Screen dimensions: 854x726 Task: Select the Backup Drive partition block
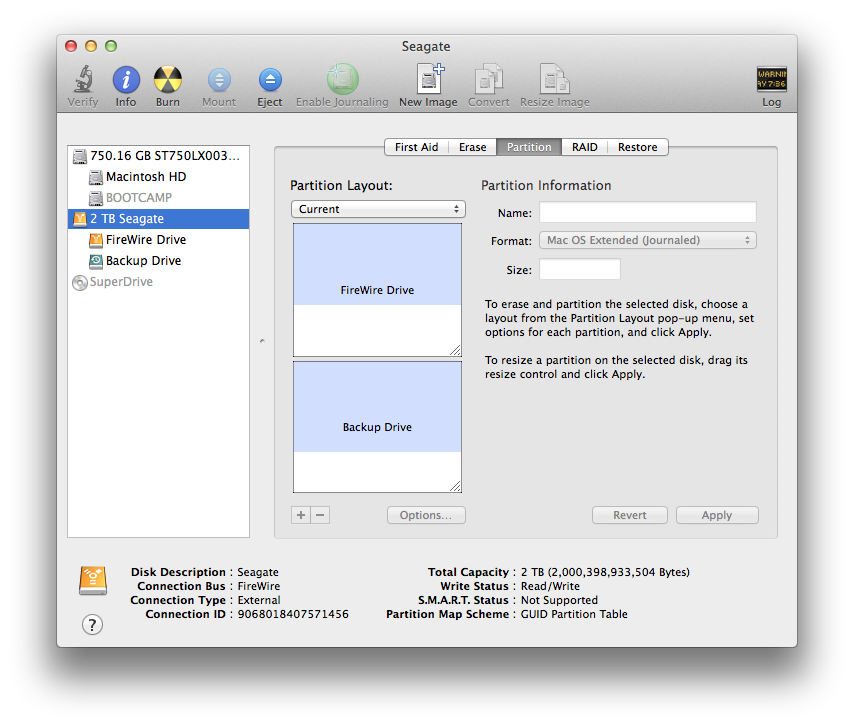377,427
